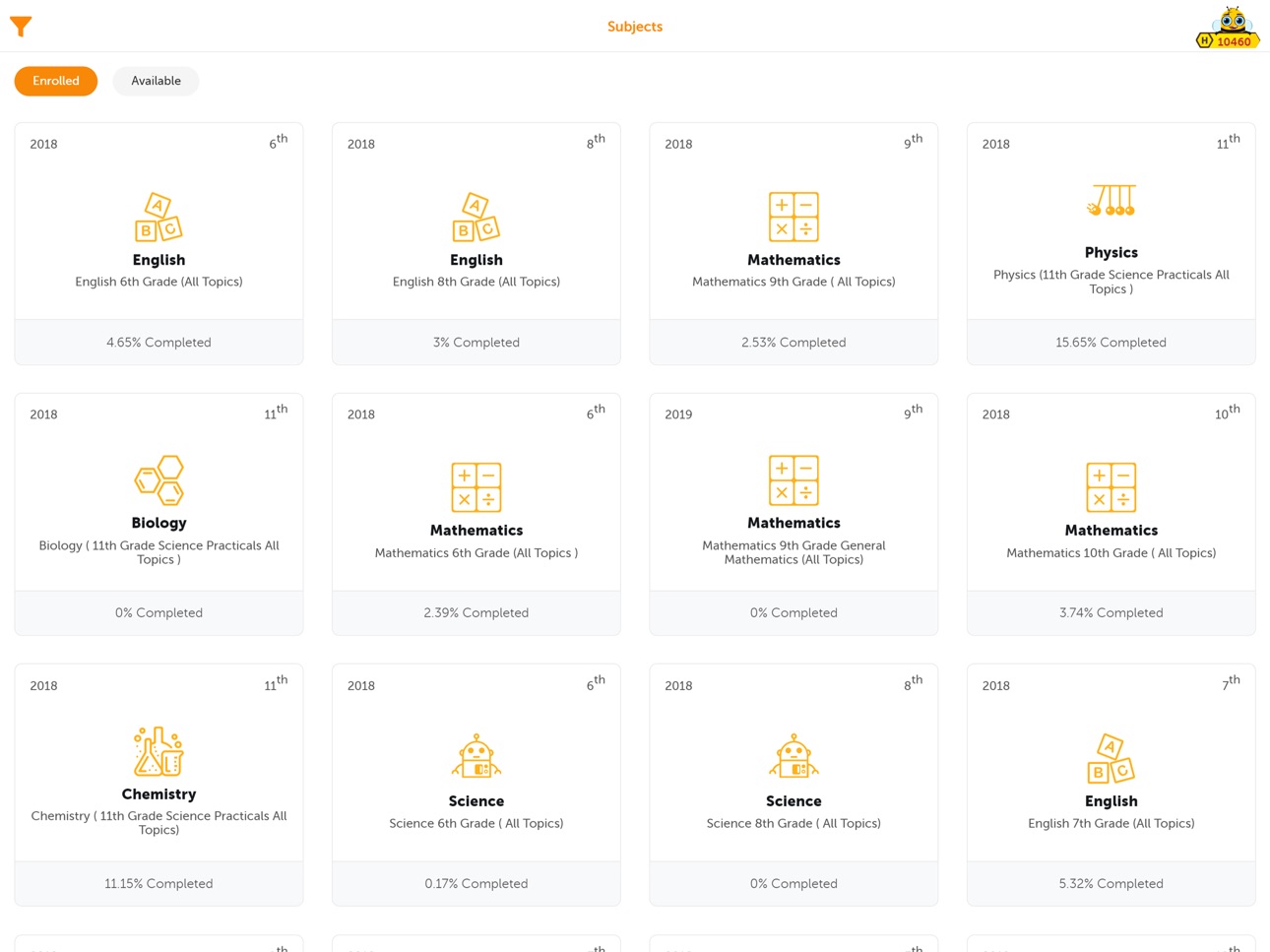
Task: Click the 5.32% Completed footer
Action: tap(1111, 883)
